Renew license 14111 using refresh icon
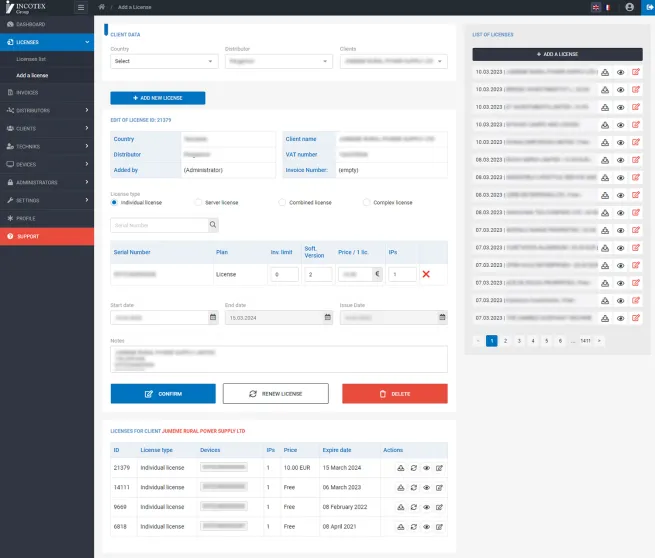The height and width of the screenshot is (558, 655). click(414, 487)
